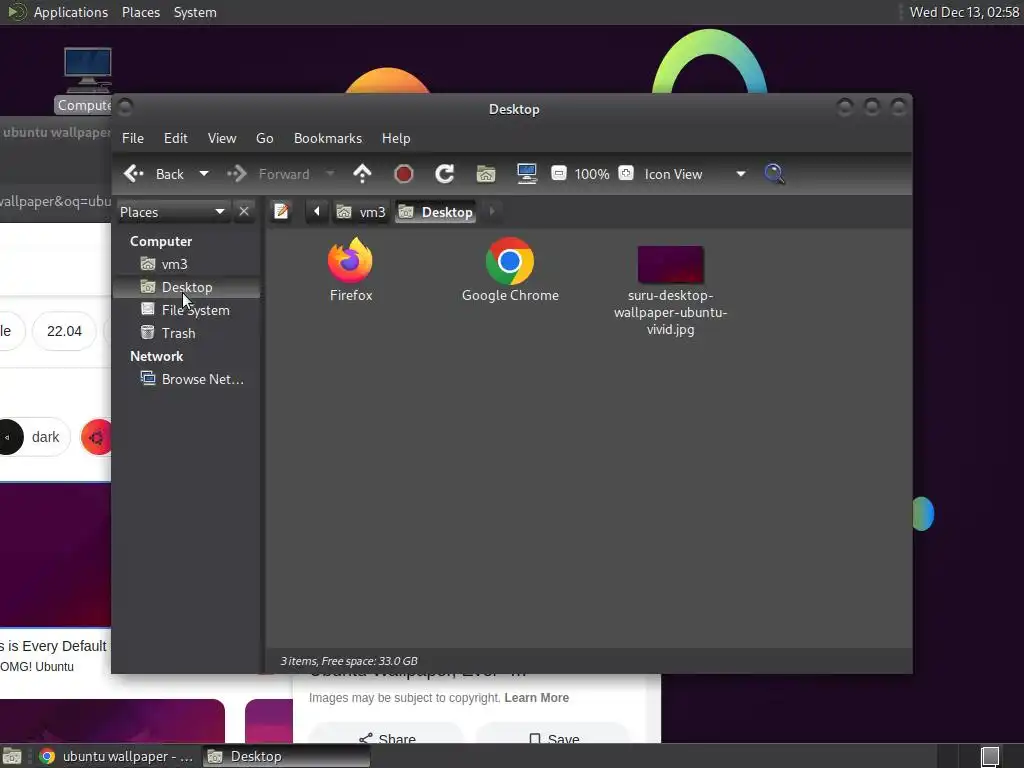
Task: Open the Places panel menu
Action: (x=141, y=12)
